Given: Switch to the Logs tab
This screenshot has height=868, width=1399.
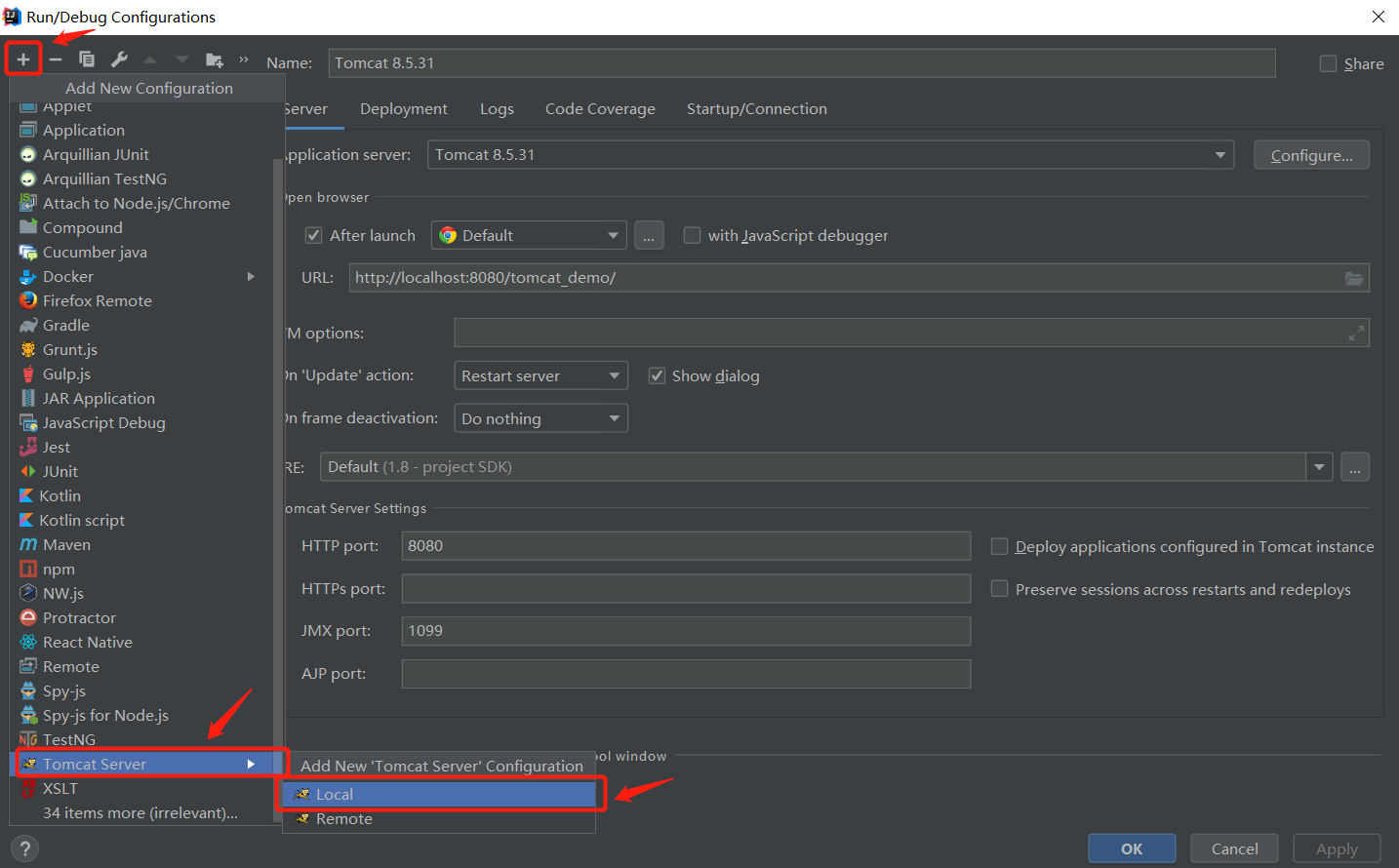Looking at the screenshot, I should (x=497, y=109).
